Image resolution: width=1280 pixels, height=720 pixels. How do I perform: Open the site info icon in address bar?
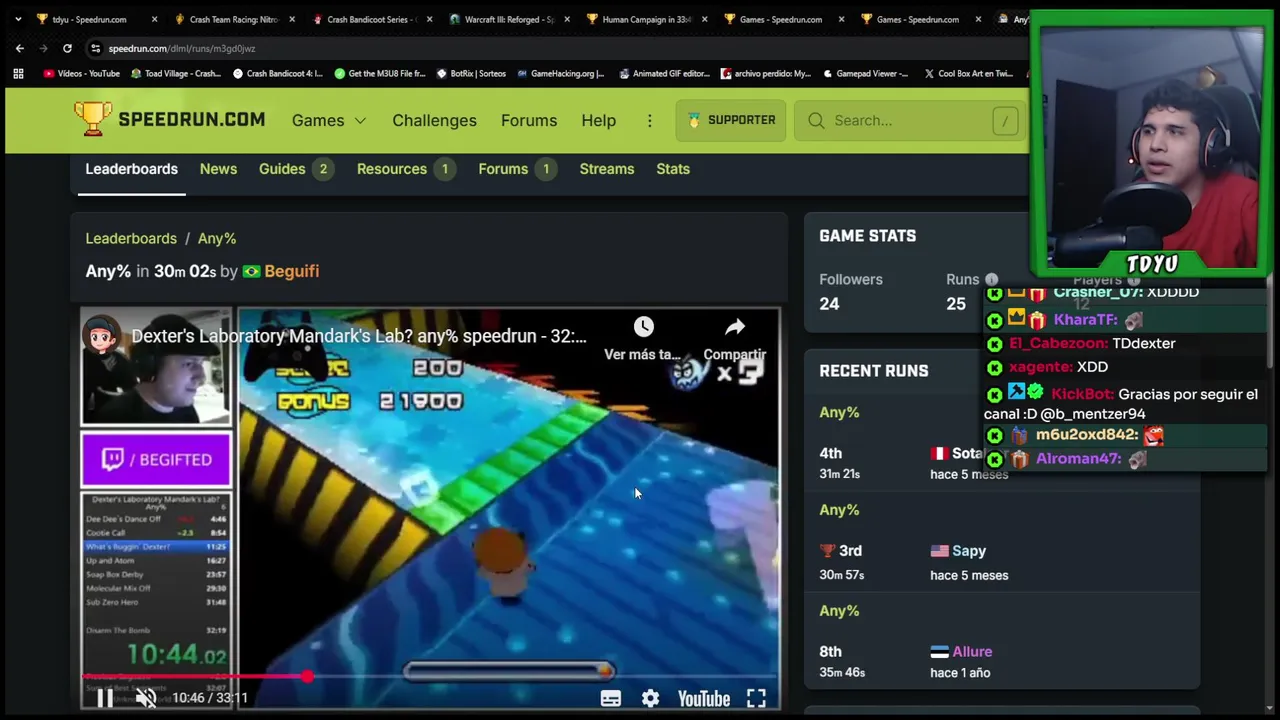(95, 48)
